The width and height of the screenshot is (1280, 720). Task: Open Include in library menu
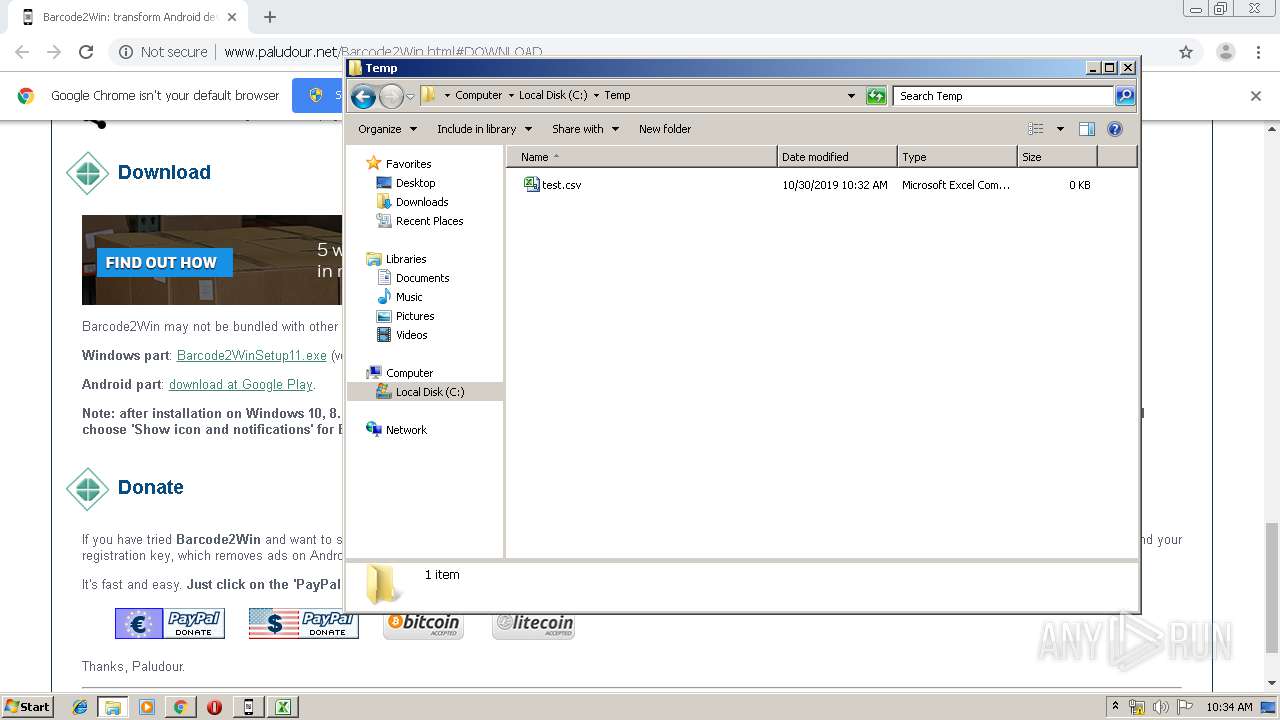[x=484, y=129]
